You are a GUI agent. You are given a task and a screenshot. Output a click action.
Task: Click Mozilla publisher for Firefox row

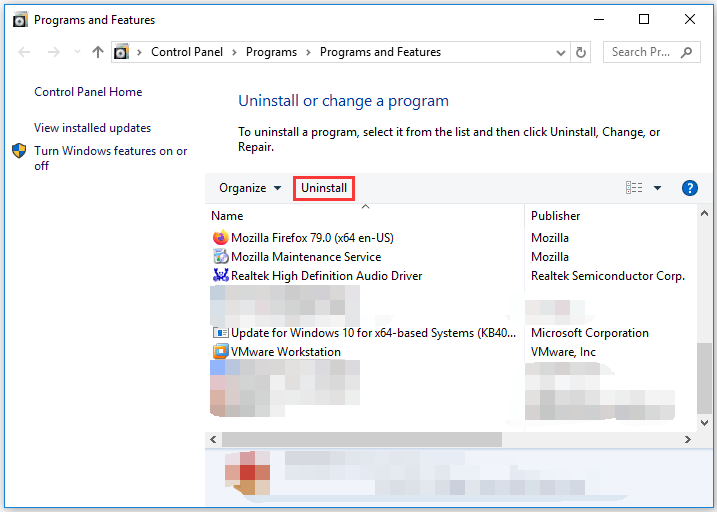click(x=550, y=238)
